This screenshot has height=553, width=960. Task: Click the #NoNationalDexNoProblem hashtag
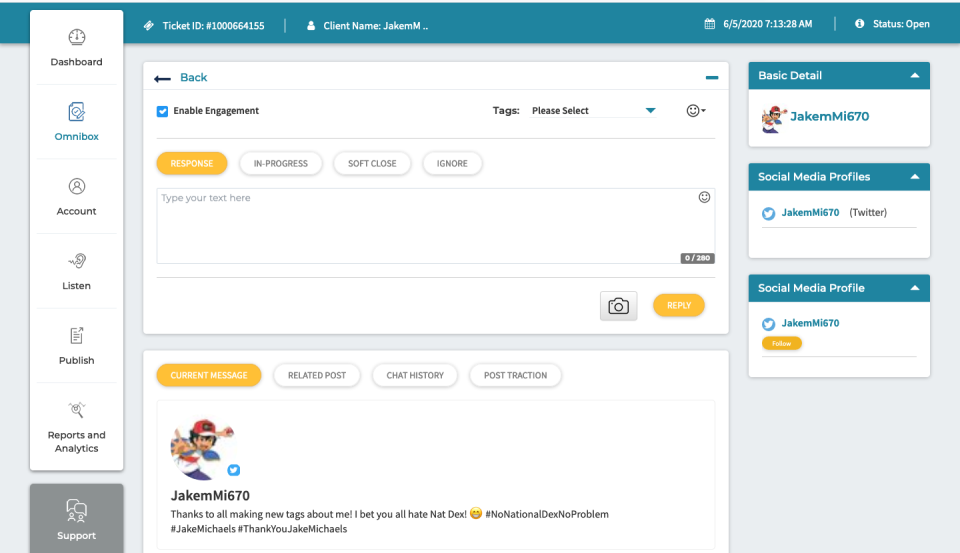(x=547, y=514)
